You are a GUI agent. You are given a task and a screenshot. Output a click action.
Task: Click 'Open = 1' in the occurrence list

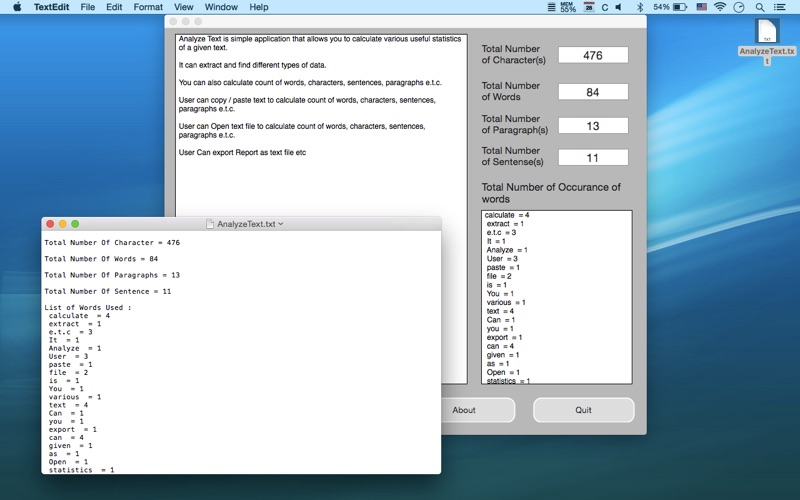coord(503,372)
